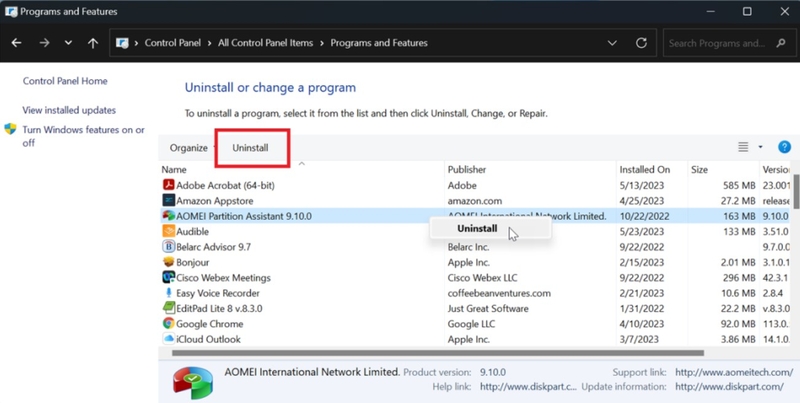Click the 585 MB size cell
Viewport: 800px width, 403px height.
pos(739,185)
